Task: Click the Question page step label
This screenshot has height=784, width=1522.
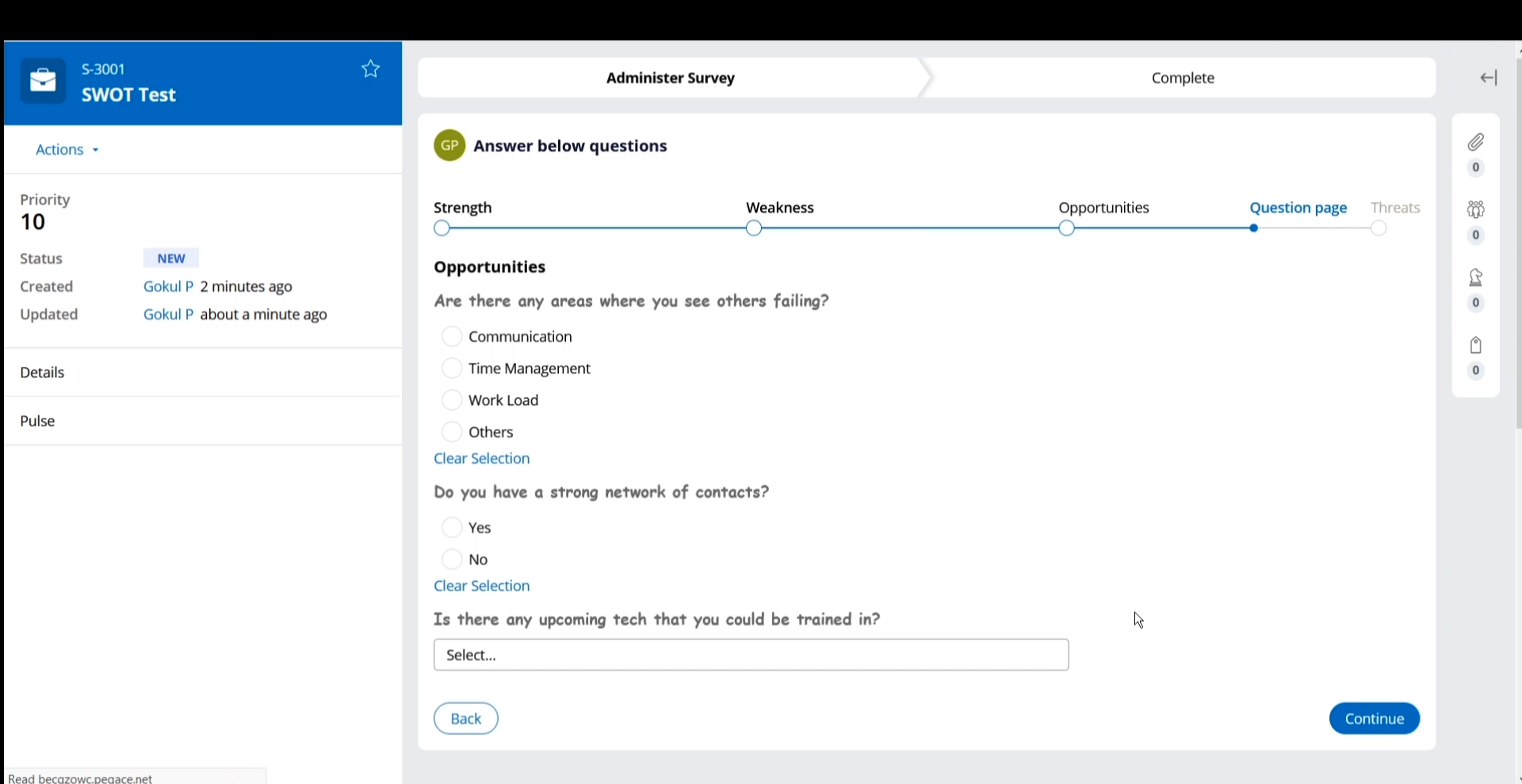Action: pos(1298,208)
